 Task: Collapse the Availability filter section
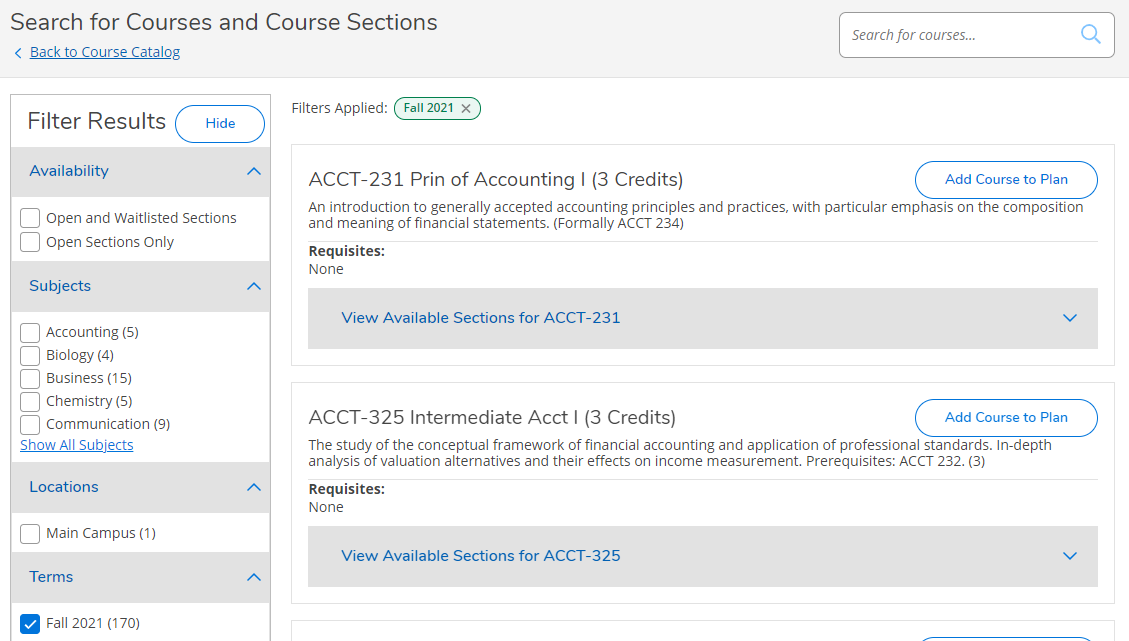point(254,171)
